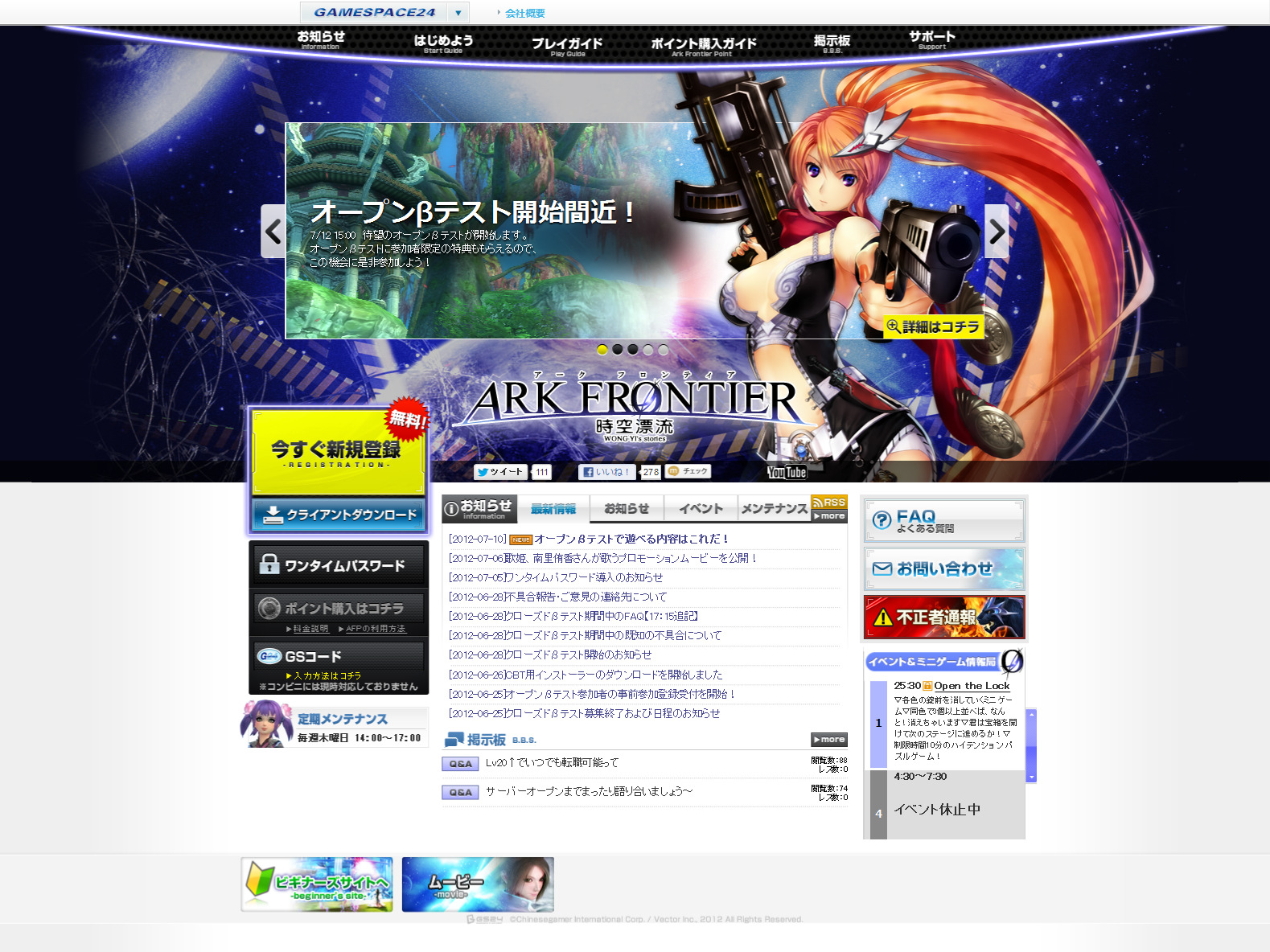Open ポイント購入はコチラ coin button
The width and height of the screenshot is (1270, 952).
[x=339, y=609]
